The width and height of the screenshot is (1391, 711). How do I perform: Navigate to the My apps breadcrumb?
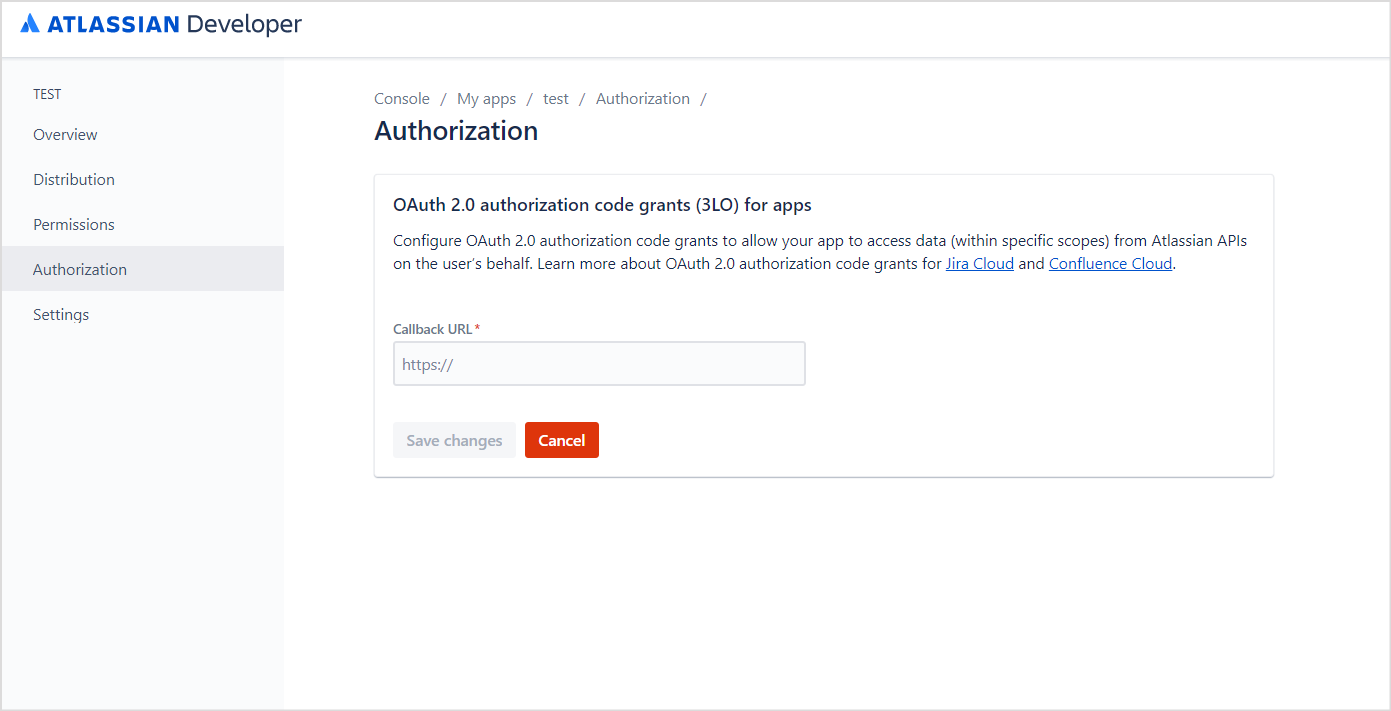pos(486,99)
